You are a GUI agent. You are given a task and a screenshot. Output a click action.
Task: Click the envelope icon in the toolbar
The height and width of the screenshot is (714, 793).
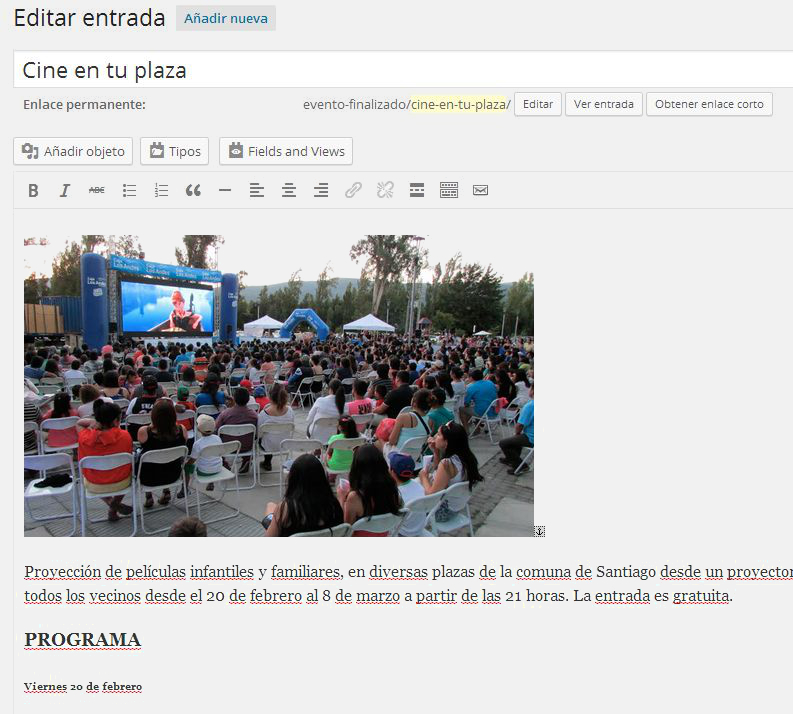(x=480, y=191)
